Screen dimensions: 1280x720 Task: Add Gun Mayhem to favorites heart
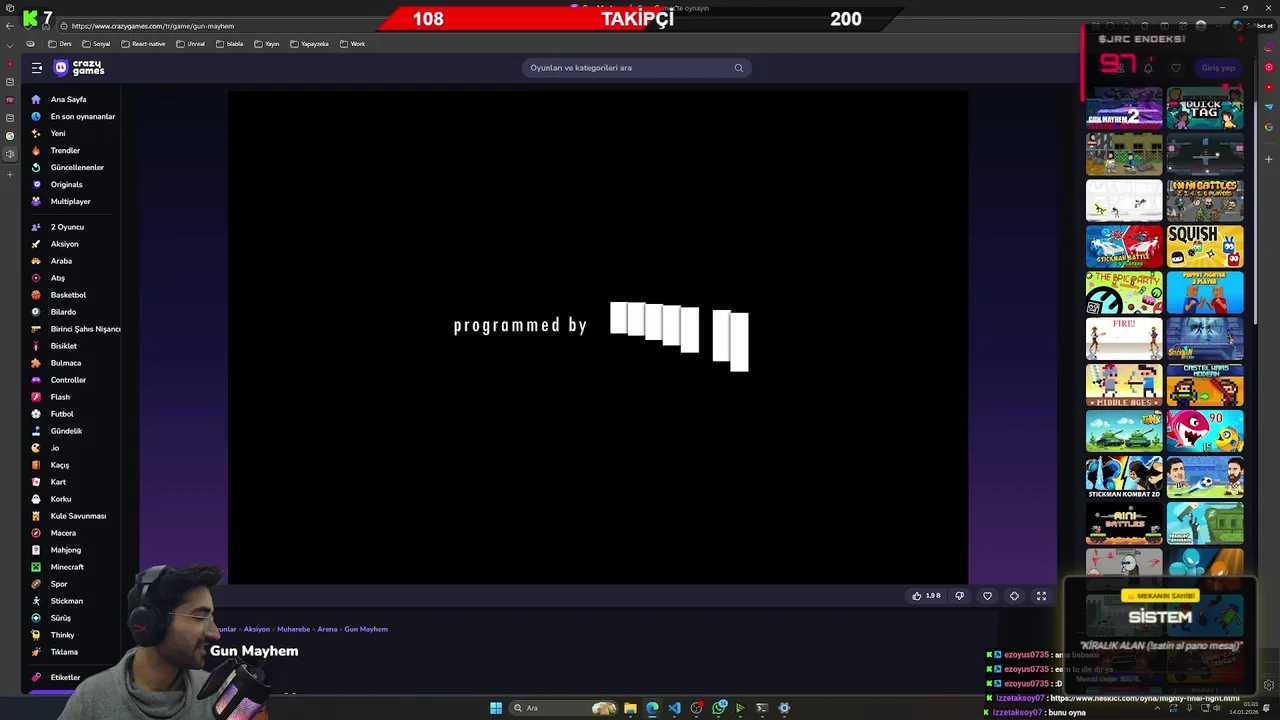[987, 596]
